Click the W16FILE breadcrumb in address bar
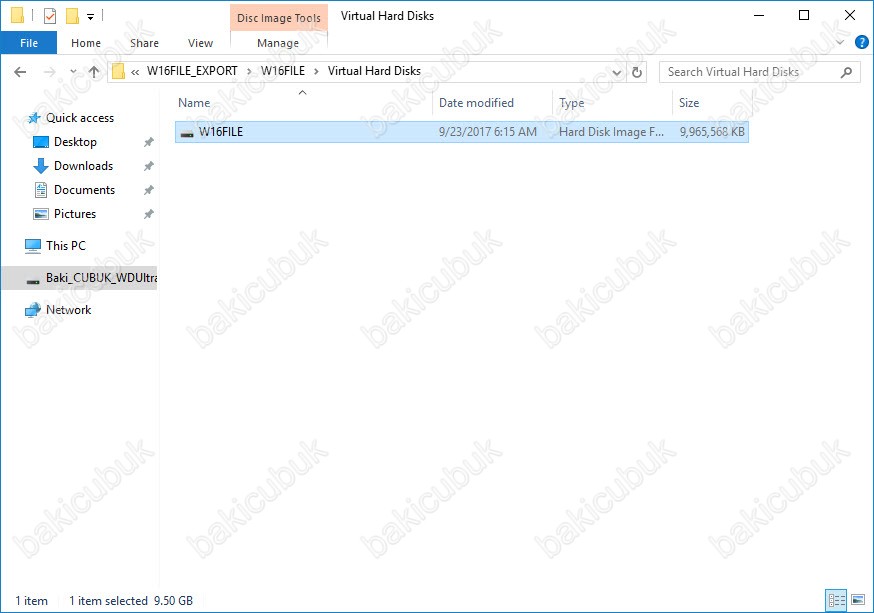 pos(283,71)
